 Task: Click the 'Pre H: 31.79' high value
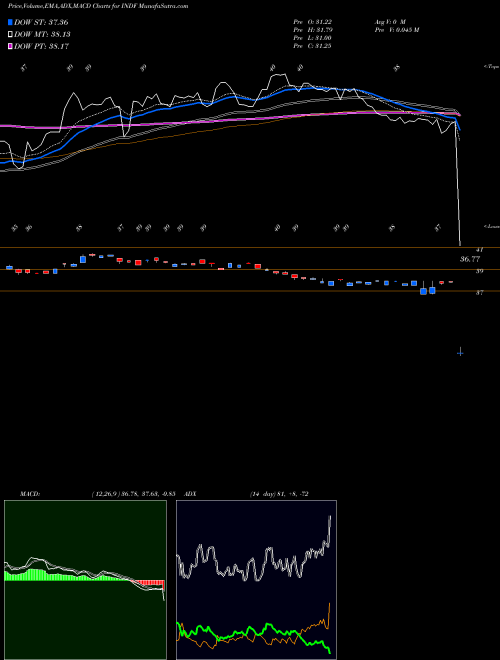tap(312, 30)
